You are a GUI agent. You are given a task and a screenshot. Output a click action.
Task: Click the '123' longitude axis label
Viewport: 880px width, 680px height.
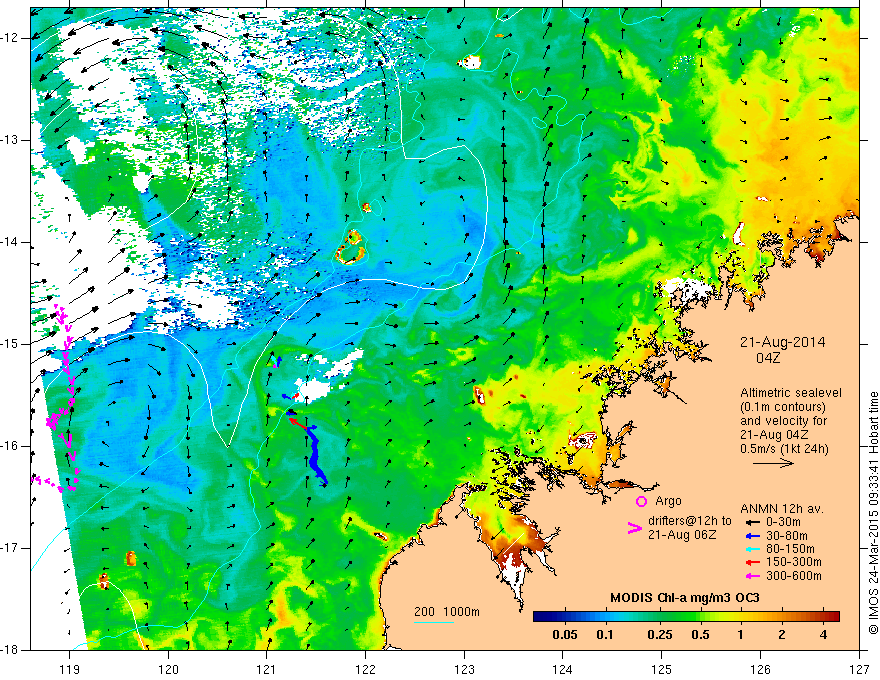point(464,669)
